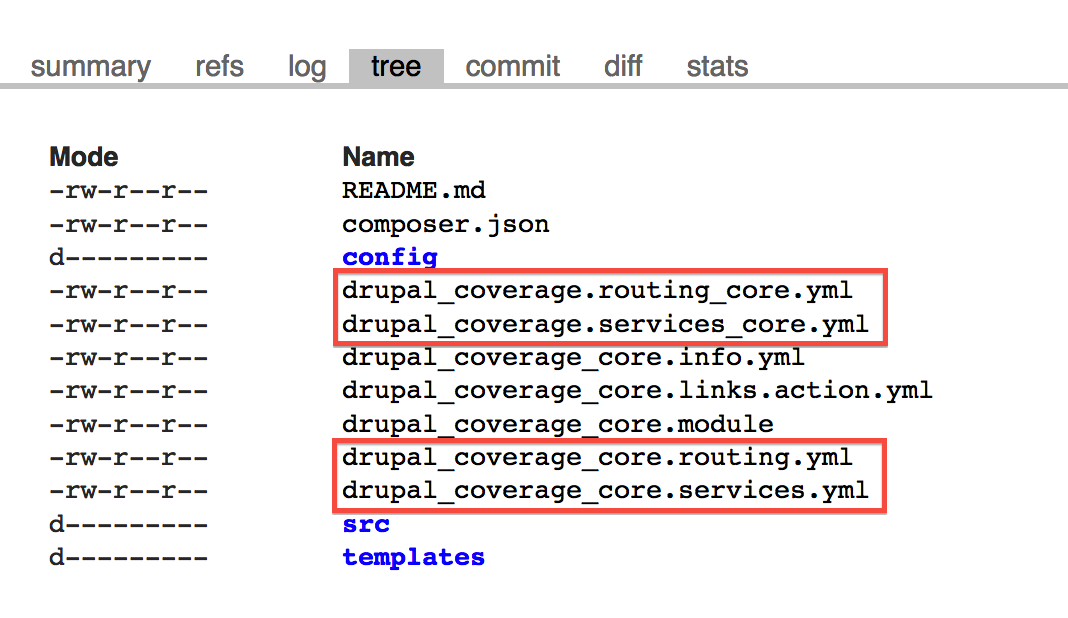1068x618 pixels.
Task: Show the stats tab
Action: point(717,67)
